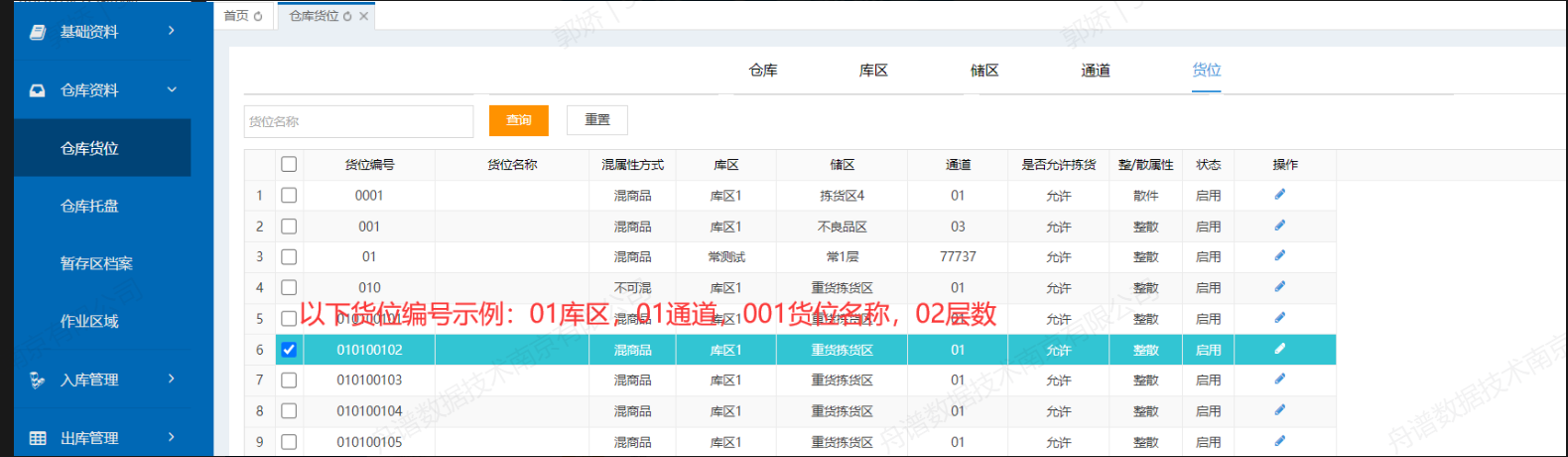This screenshot has width=1568, height=457.
Task: Expand the 基础资料 menu chevron
Action: coord(172,31)
